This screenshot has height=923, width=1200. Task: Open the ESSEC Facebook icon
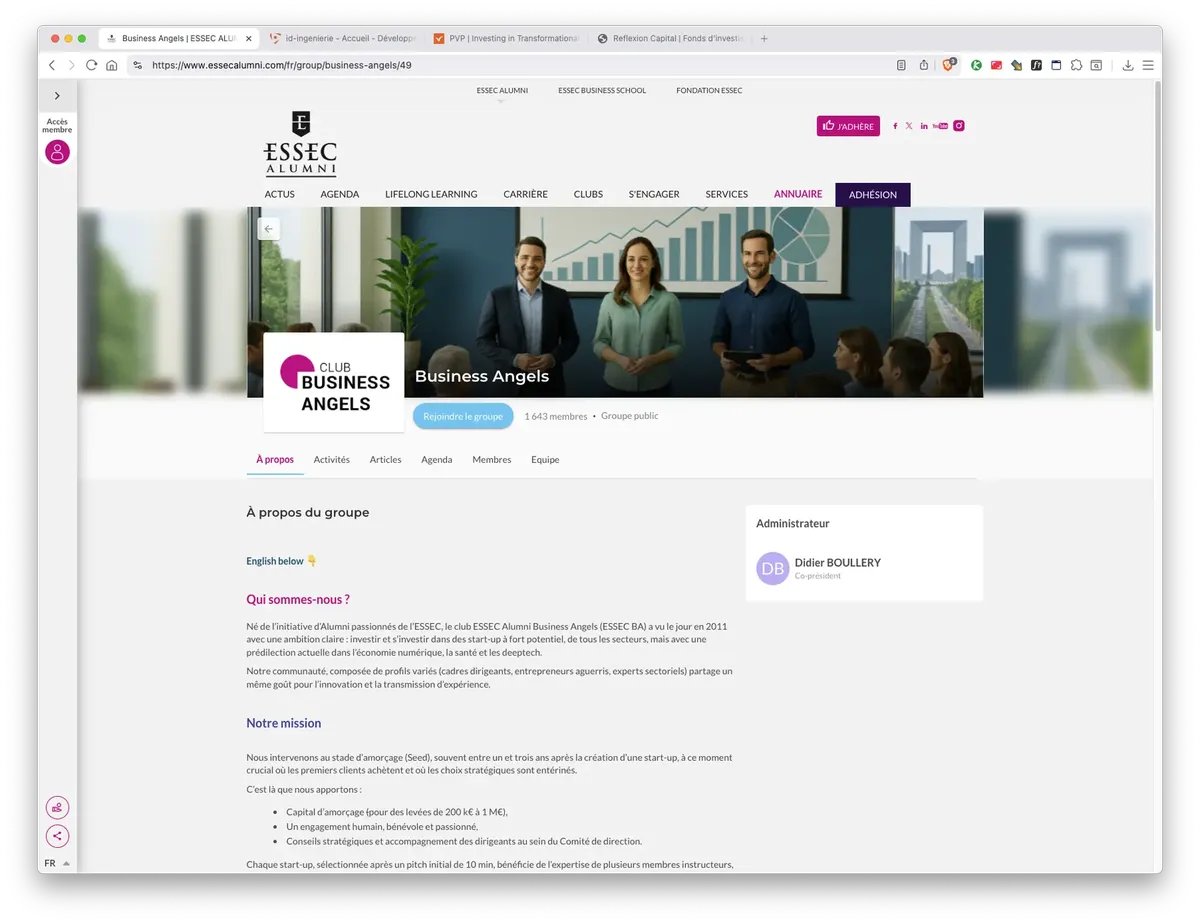point(895,126)
